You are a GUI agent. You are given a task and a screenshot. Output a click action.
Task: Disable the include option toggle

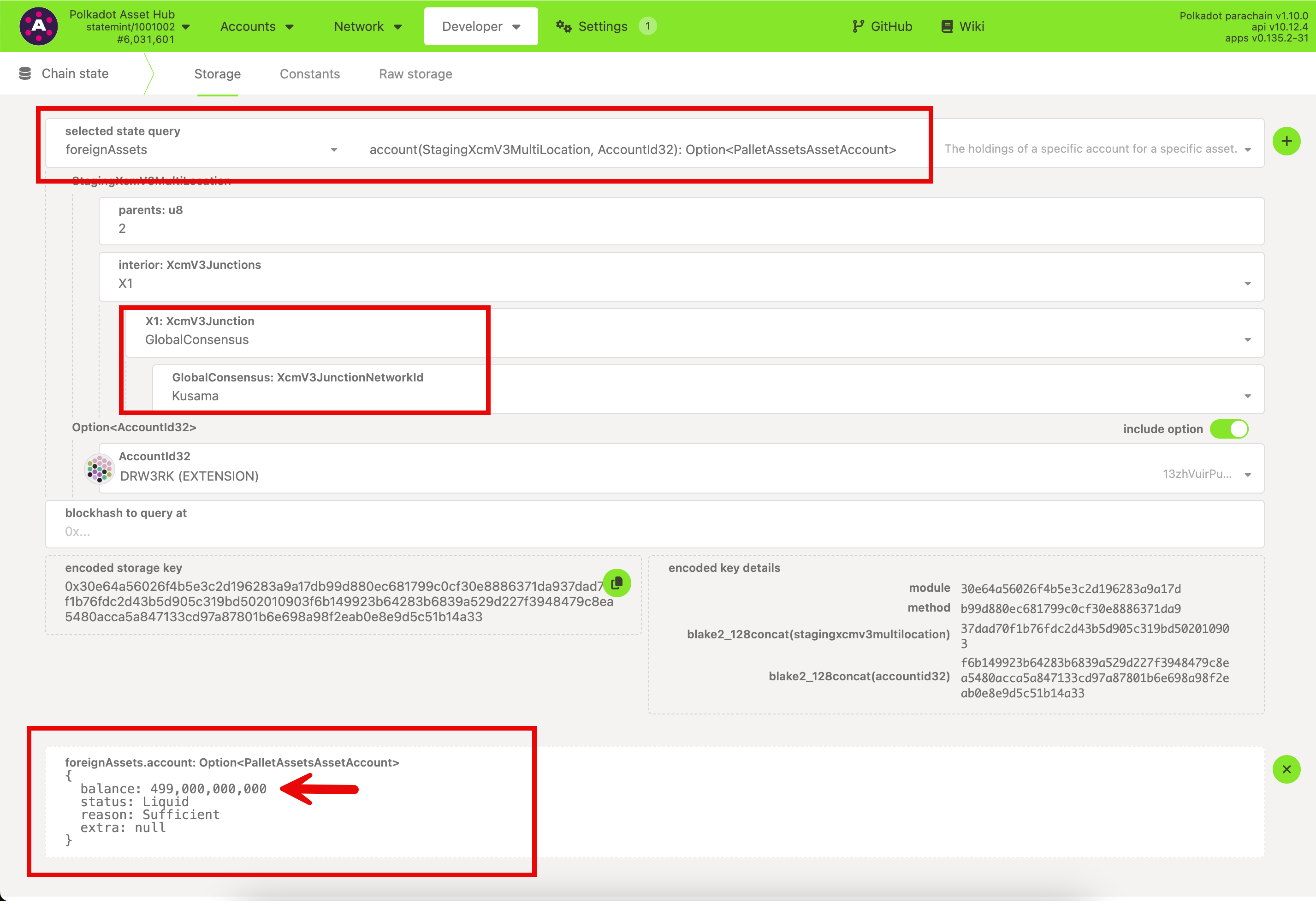point(1229,429)
